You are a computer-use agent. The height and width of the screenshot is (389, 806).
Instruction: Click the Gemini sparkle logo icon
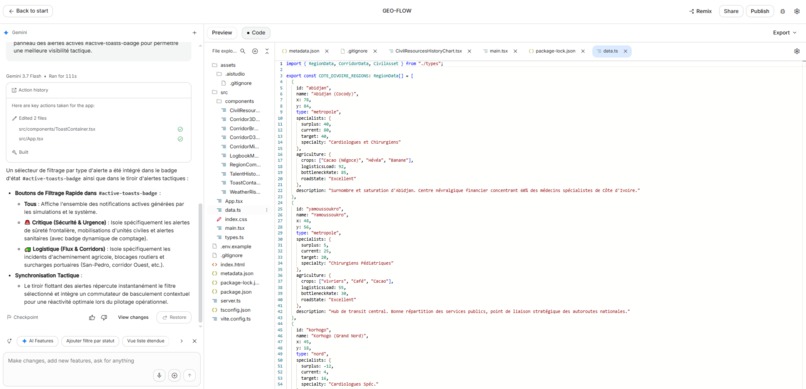pyautogui.click(x=6, y=32)
